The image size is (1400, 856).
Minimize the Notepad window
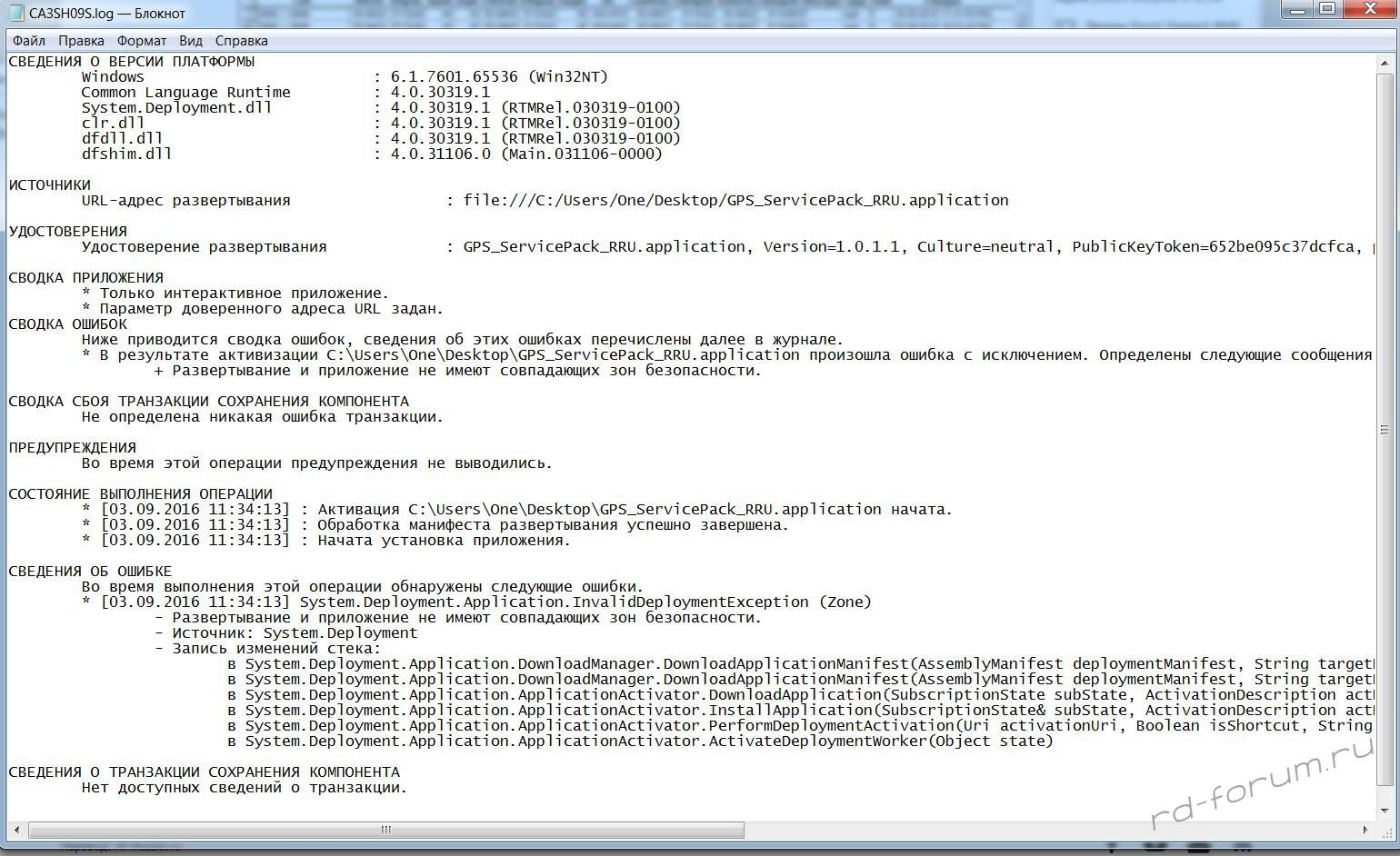click(x=1298, y=10)
